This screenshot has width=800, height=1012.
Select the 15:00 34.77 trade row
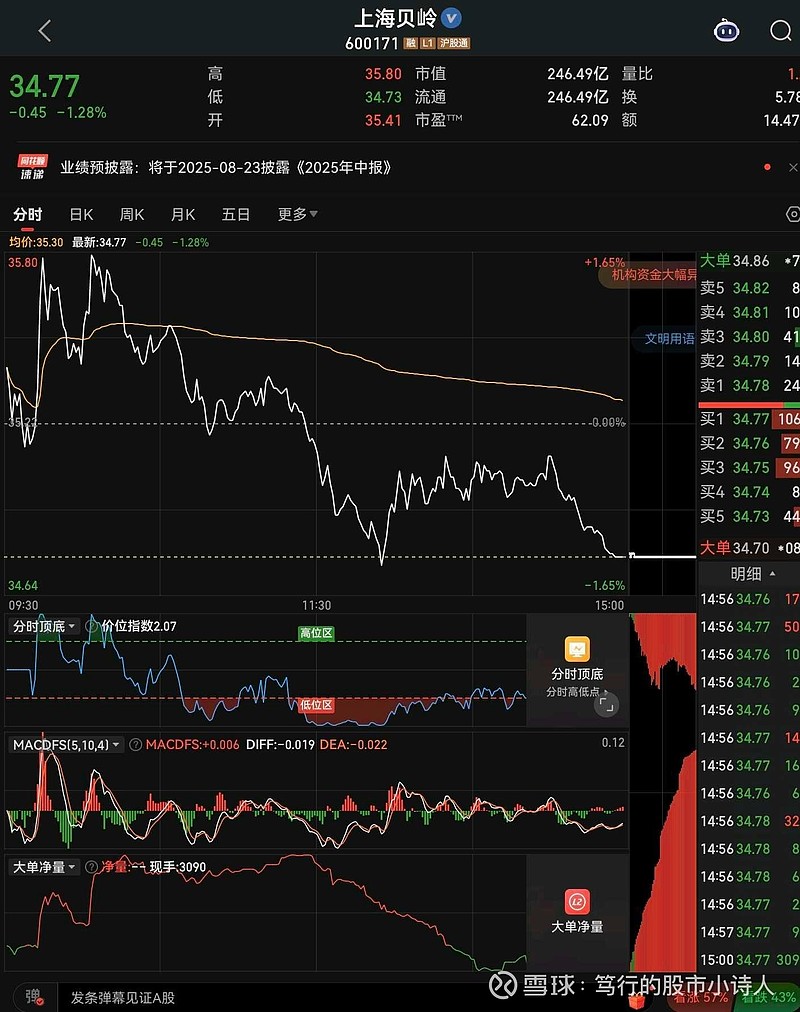coord(749,960)
